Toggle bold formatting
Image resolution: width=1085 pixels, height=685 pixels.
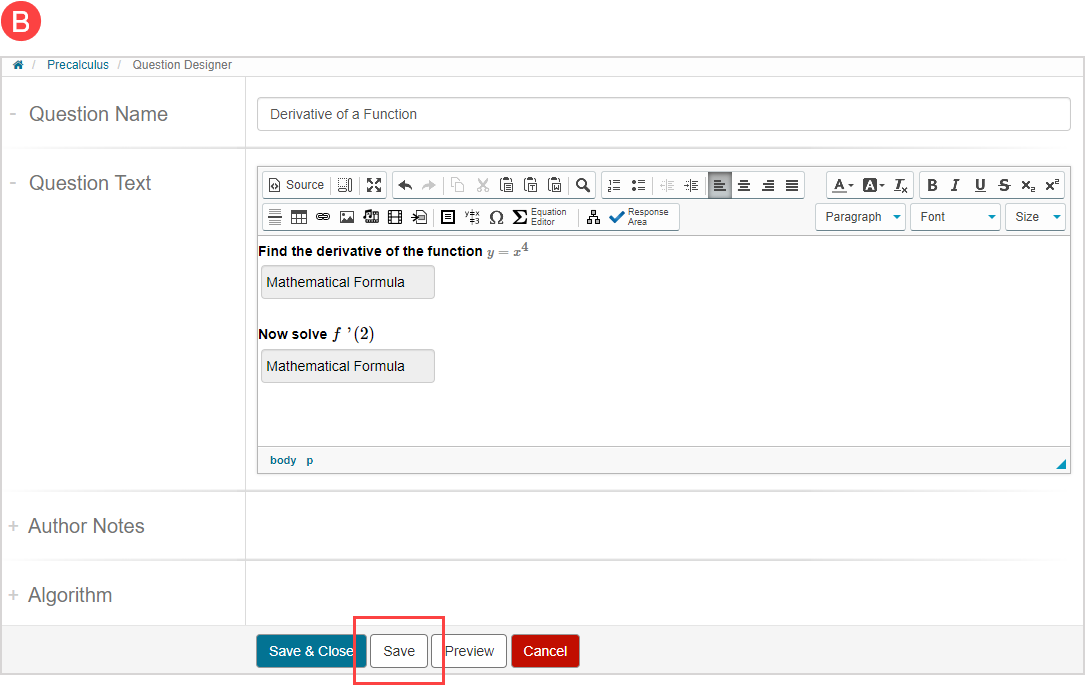tap(932, 185)
